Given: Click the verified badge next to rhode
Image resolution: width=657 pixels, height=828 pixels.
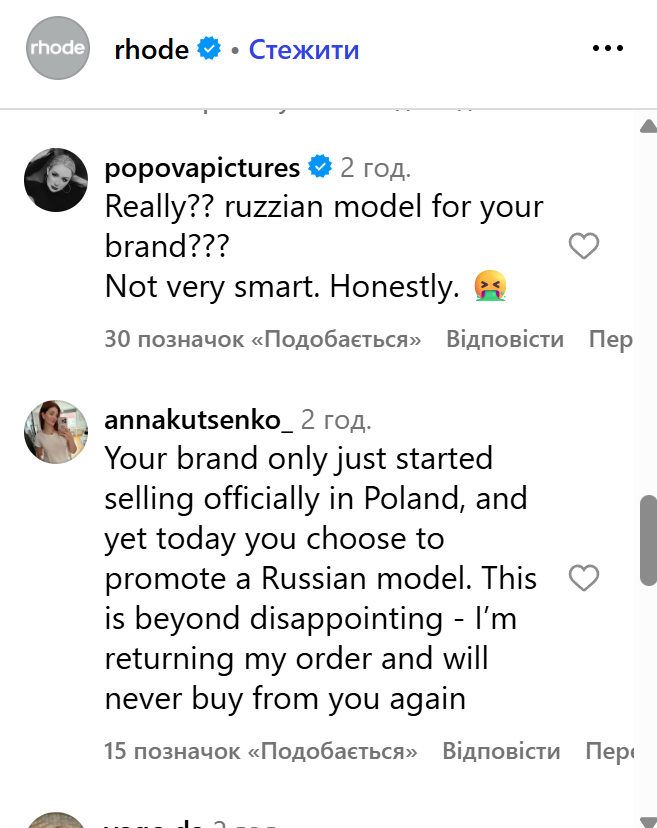Looking at the screenshot, I should pos(209,48).
